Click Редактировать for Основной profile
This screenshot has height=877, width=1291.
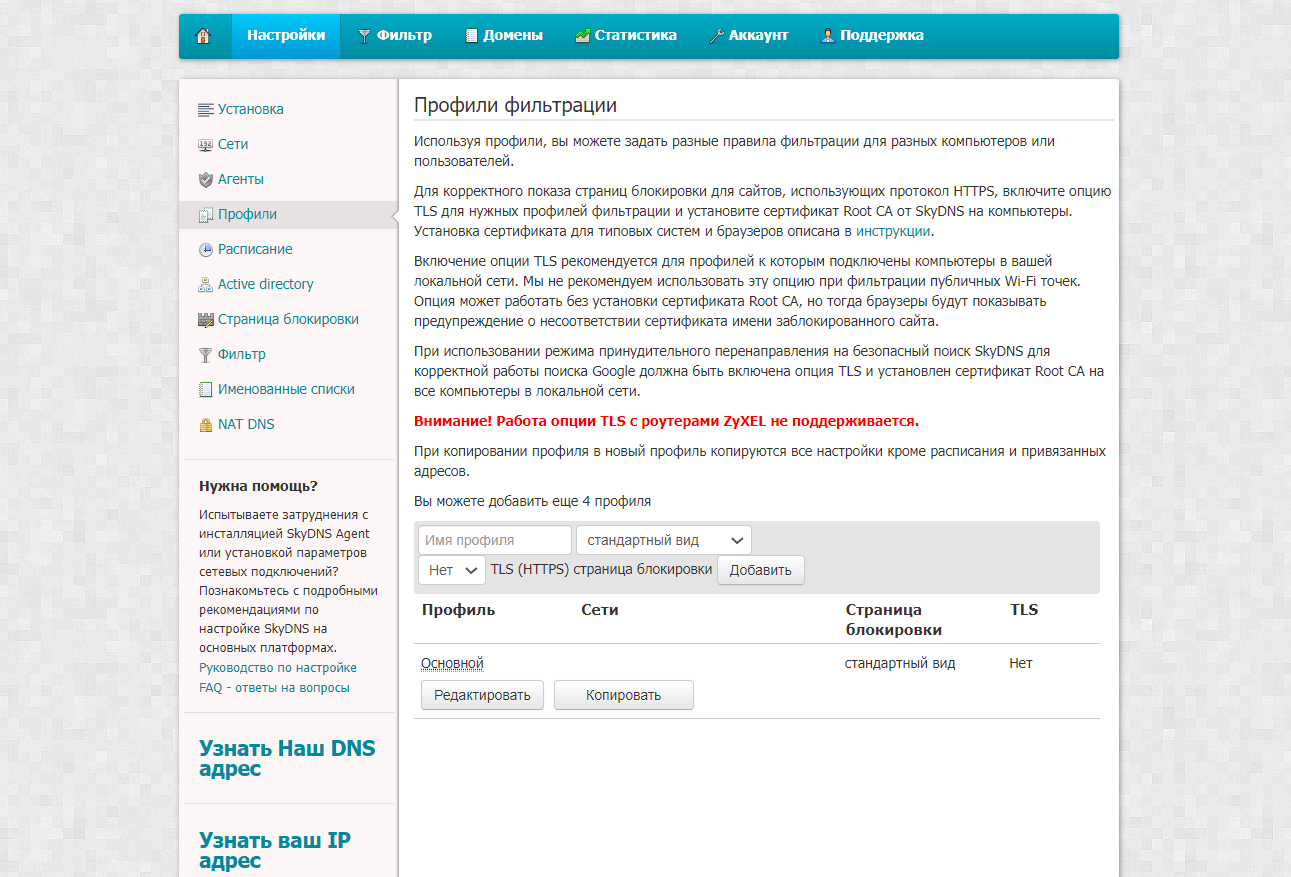click(x=482, y=695)
